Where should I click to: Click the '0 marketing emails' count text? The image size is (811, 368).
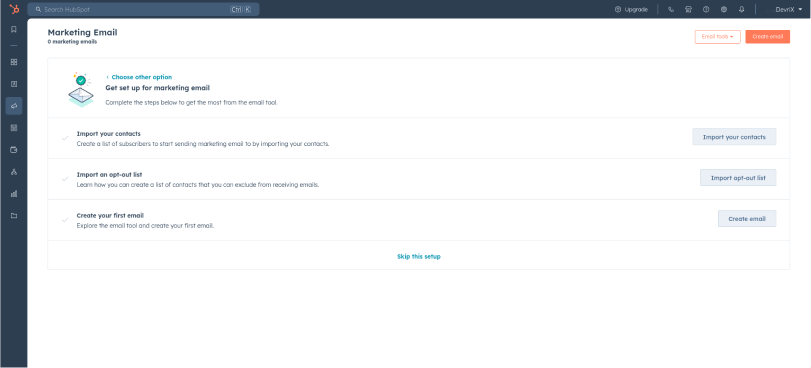(72, 42)
